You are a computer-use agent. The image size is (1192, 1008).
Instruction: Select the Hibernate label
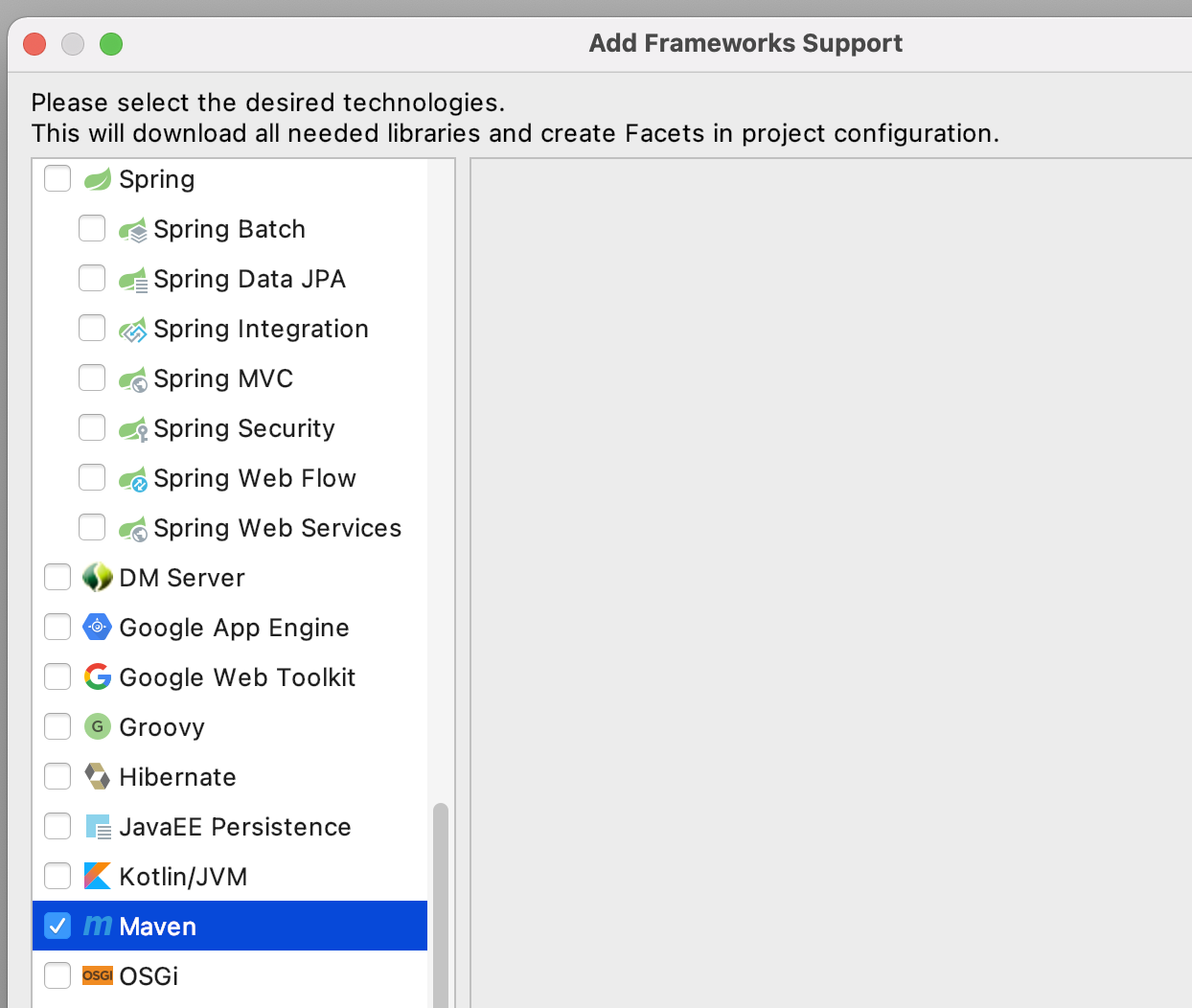click(x=178, y=777)
